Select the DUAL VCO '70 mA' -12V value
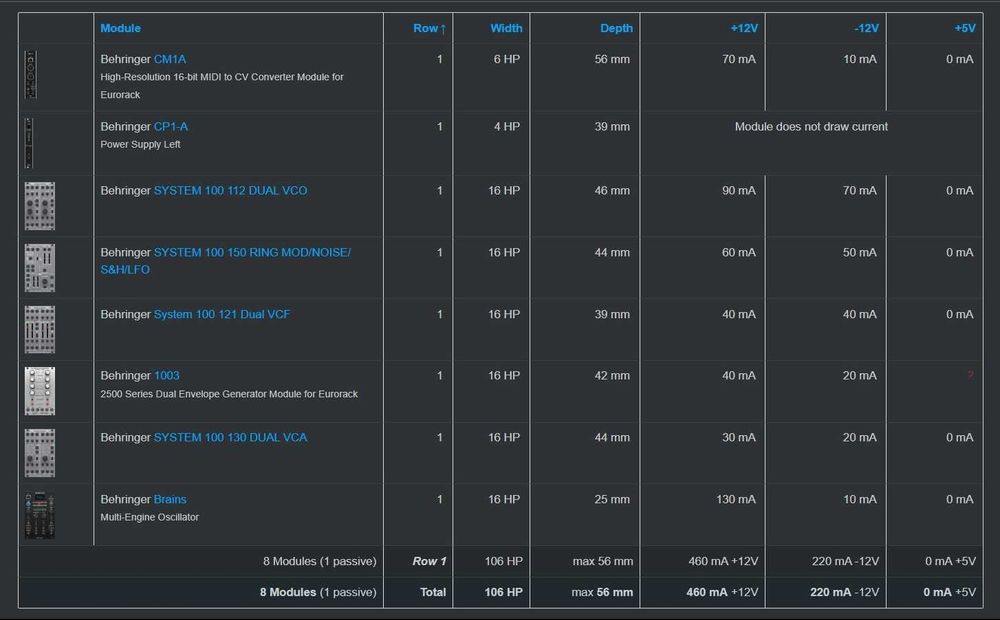The image size is (1000, 620). click(x=860, y=191)
